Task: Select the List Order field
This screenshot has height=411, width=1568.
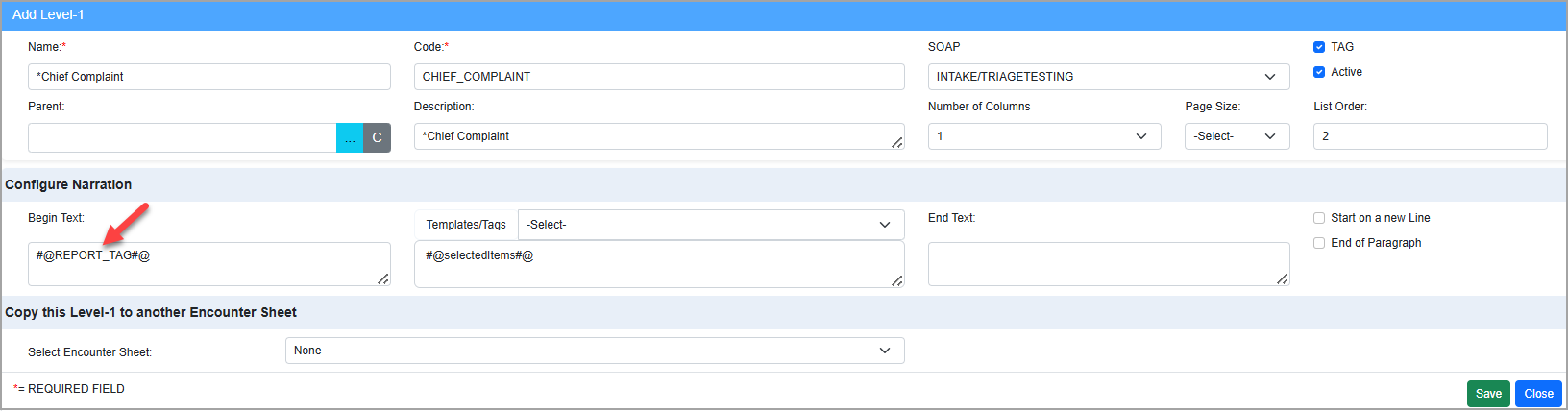Action: point(1430,136)
